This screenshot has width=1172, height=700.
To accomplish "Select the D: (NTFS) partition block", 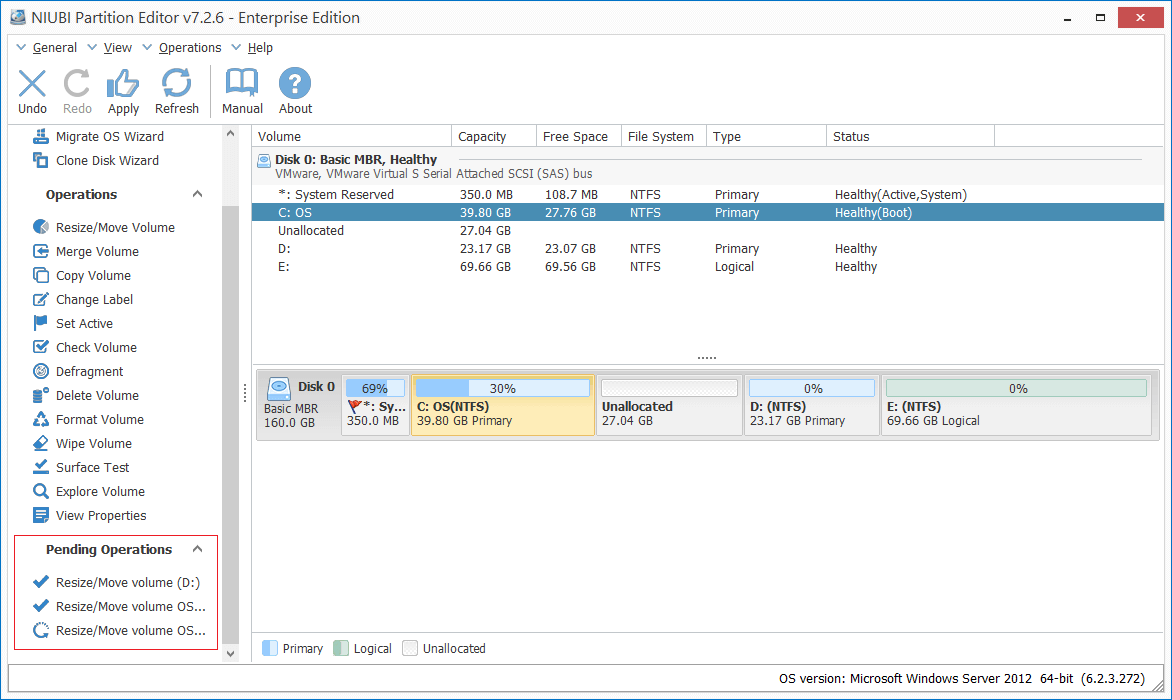I will tap(812, 405).
